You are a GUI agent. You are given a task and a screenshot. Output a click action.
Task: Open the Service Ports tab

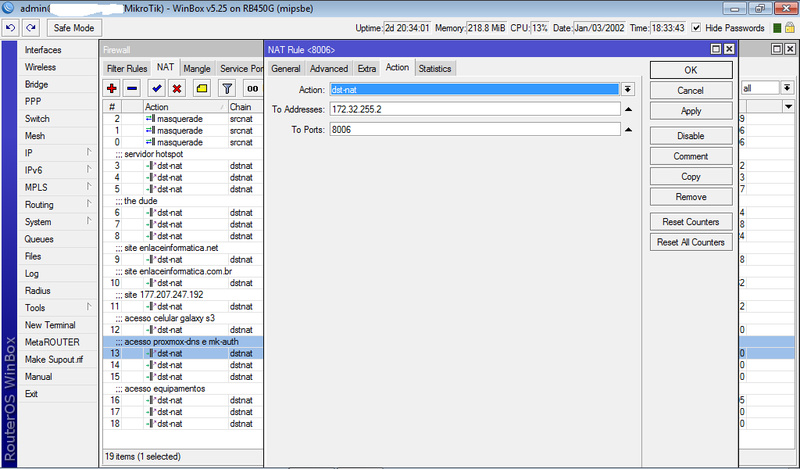point(241,68)
